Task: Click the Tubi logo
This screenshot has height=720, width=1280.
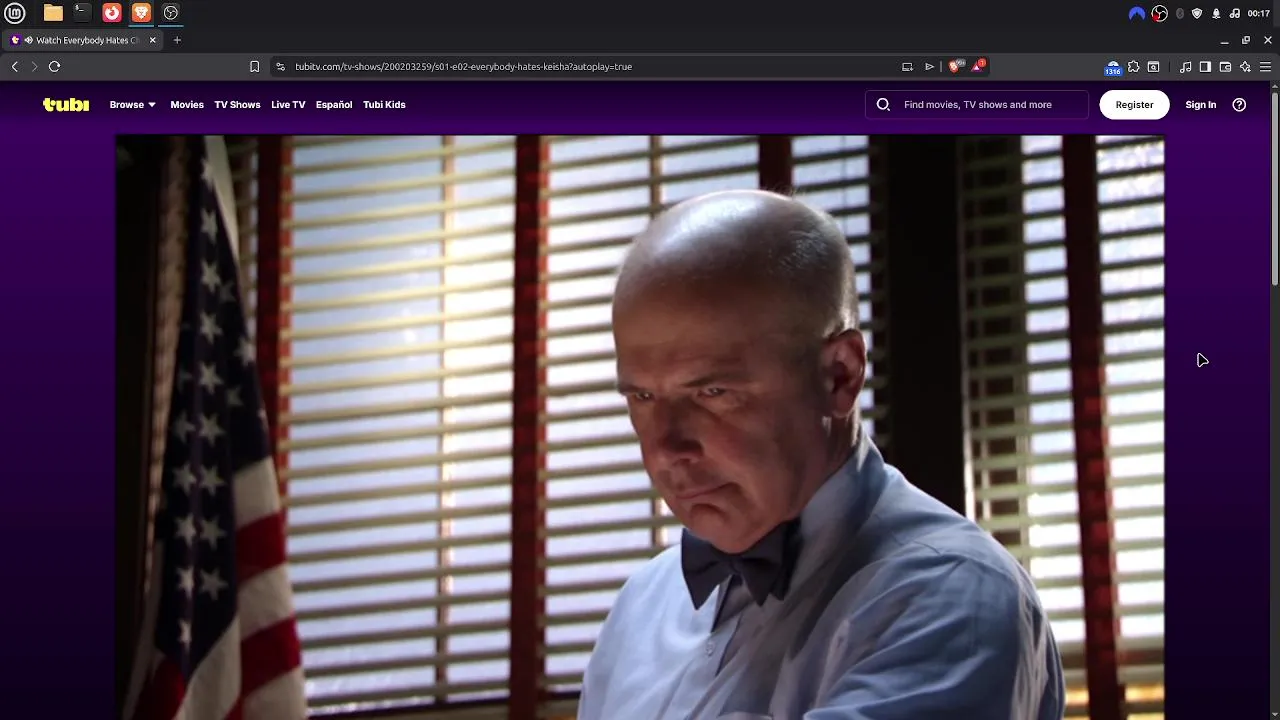Action: point(66,104)
